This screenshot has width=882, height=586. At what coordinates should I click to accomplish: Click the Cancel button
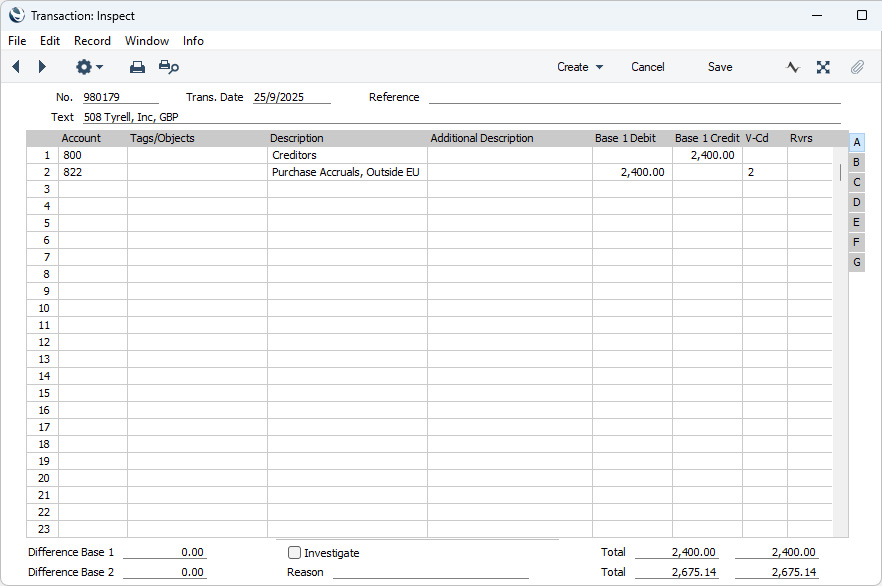tap(647, 67)
